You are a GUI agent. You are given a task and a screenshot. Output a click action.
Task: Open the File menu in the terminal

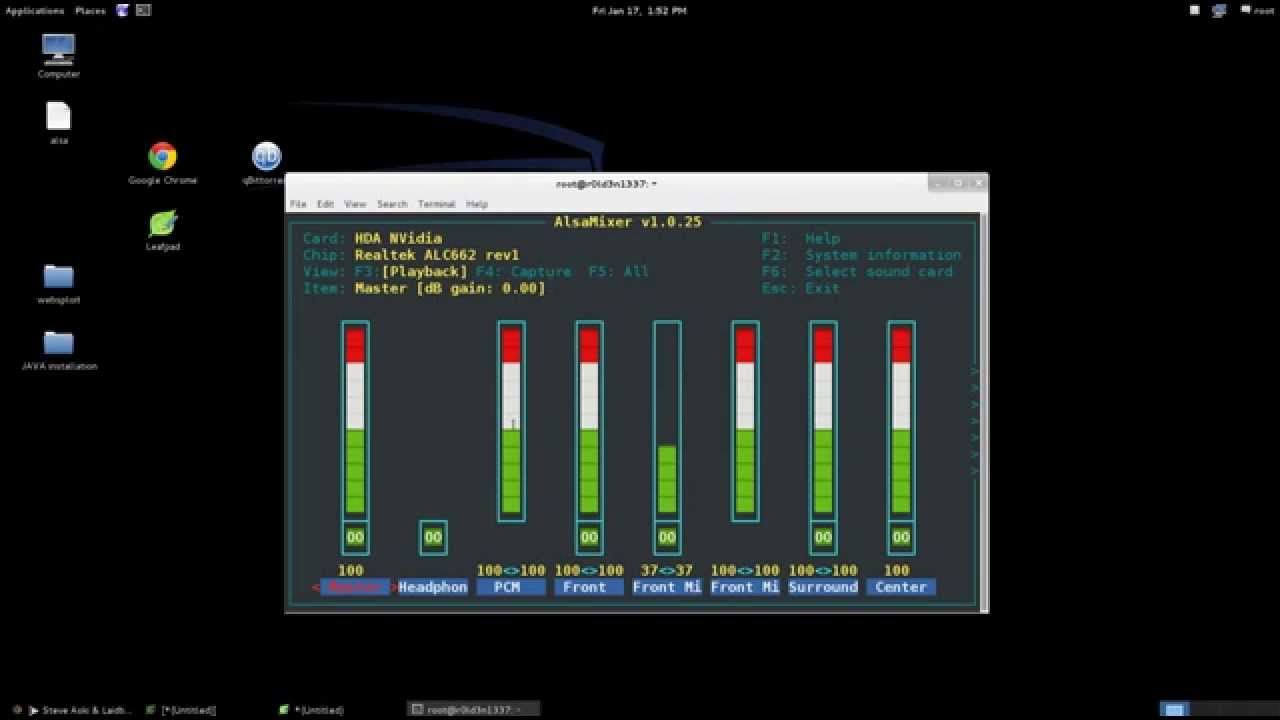298,204
